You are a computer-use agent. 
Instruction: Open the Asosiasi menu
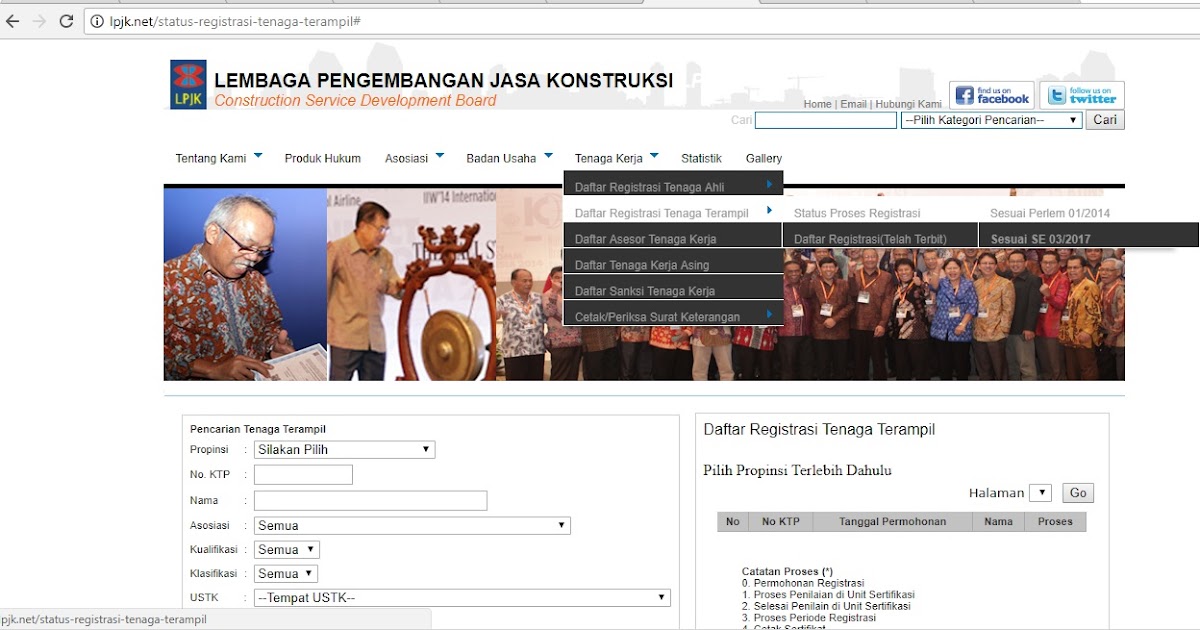(x=406, y=158)
